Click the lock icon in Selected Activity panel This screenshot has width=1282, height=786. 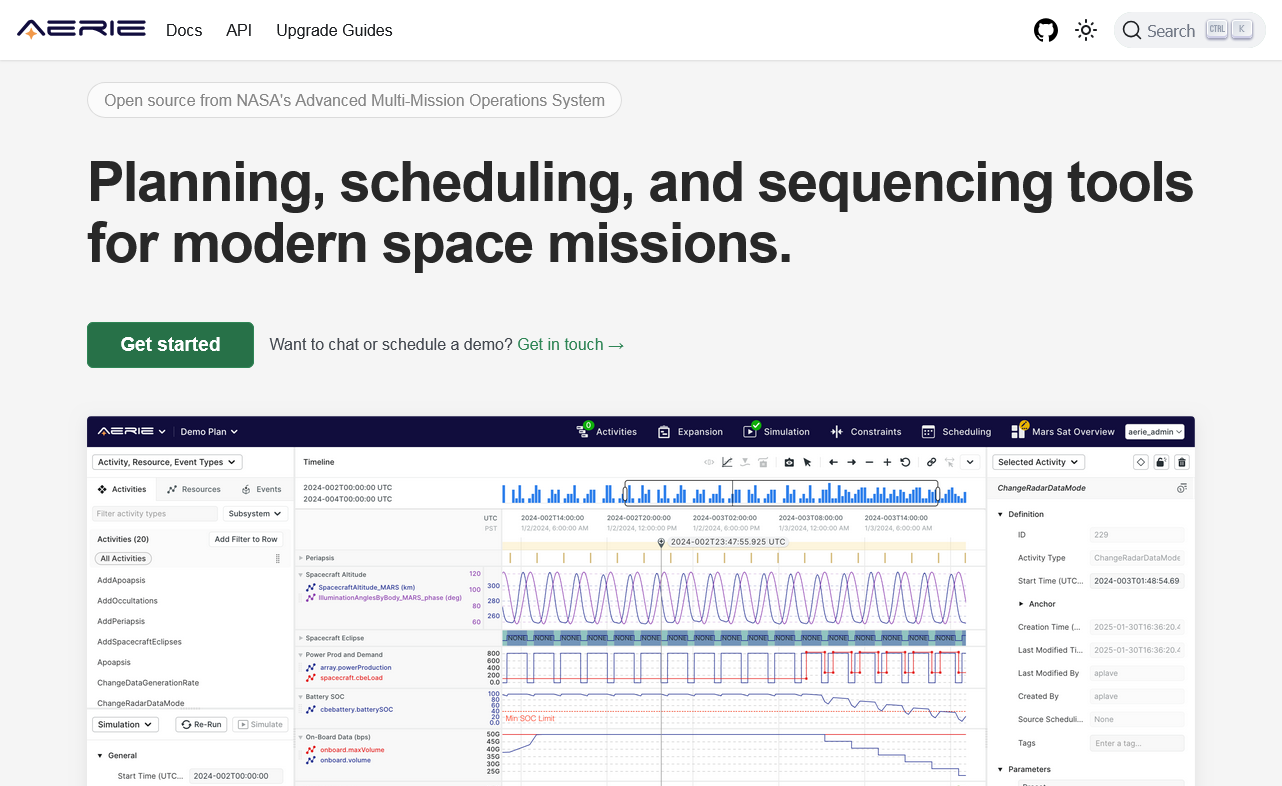coord(1161,462)
